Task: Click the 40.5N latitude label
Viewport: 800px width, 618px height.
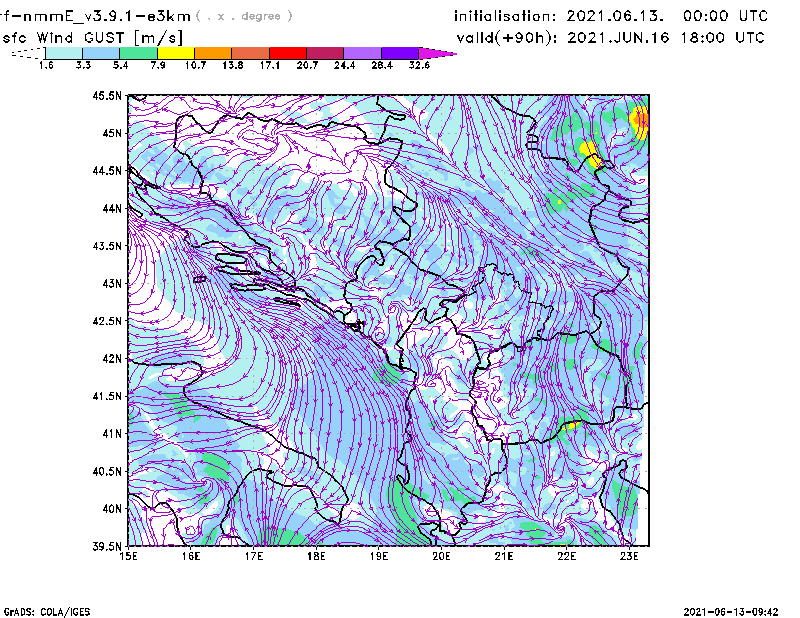Action: pos(107,471)
